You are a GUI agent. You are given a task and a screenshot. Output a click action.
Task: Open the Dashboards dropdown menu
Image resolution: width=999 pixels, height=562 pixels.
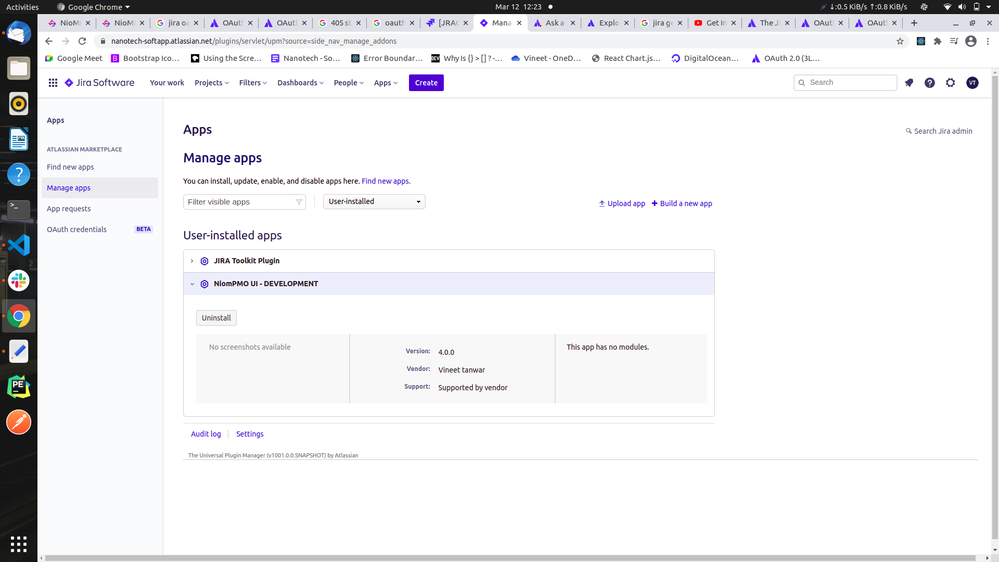pyautogui.click(x=300, y=83)
